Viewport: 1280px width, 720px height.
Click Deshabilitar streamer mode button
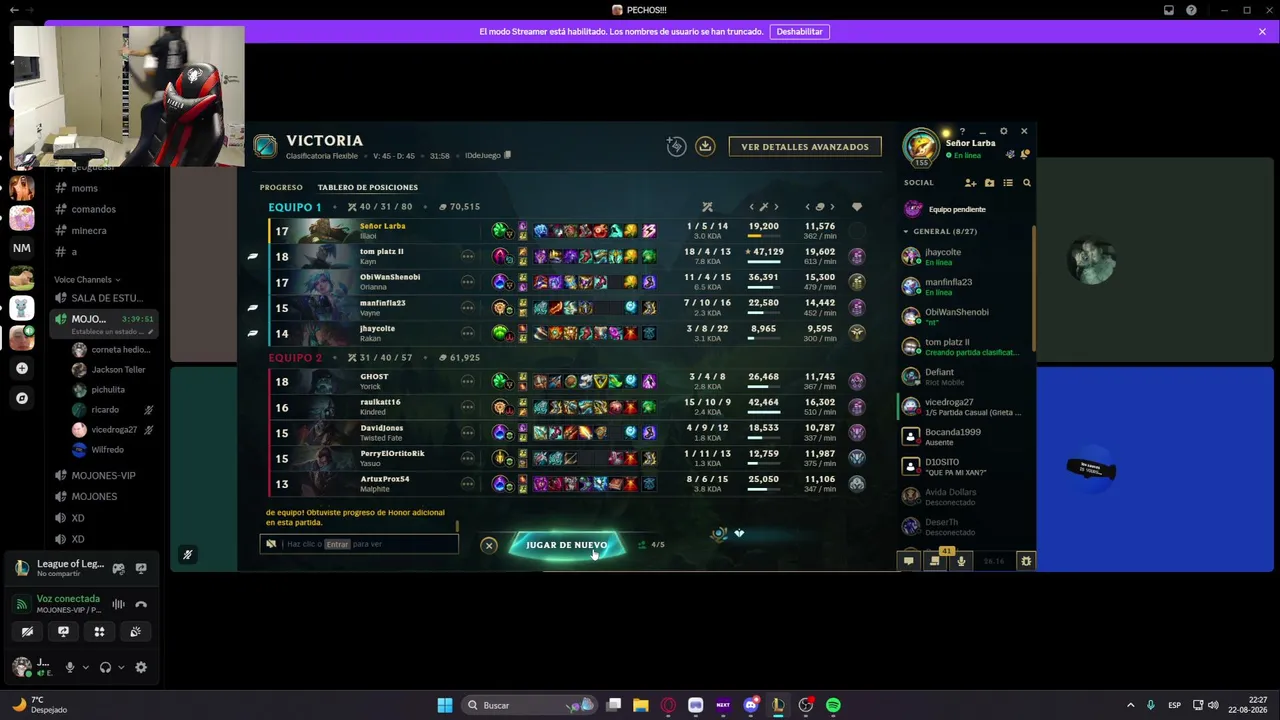800,32
